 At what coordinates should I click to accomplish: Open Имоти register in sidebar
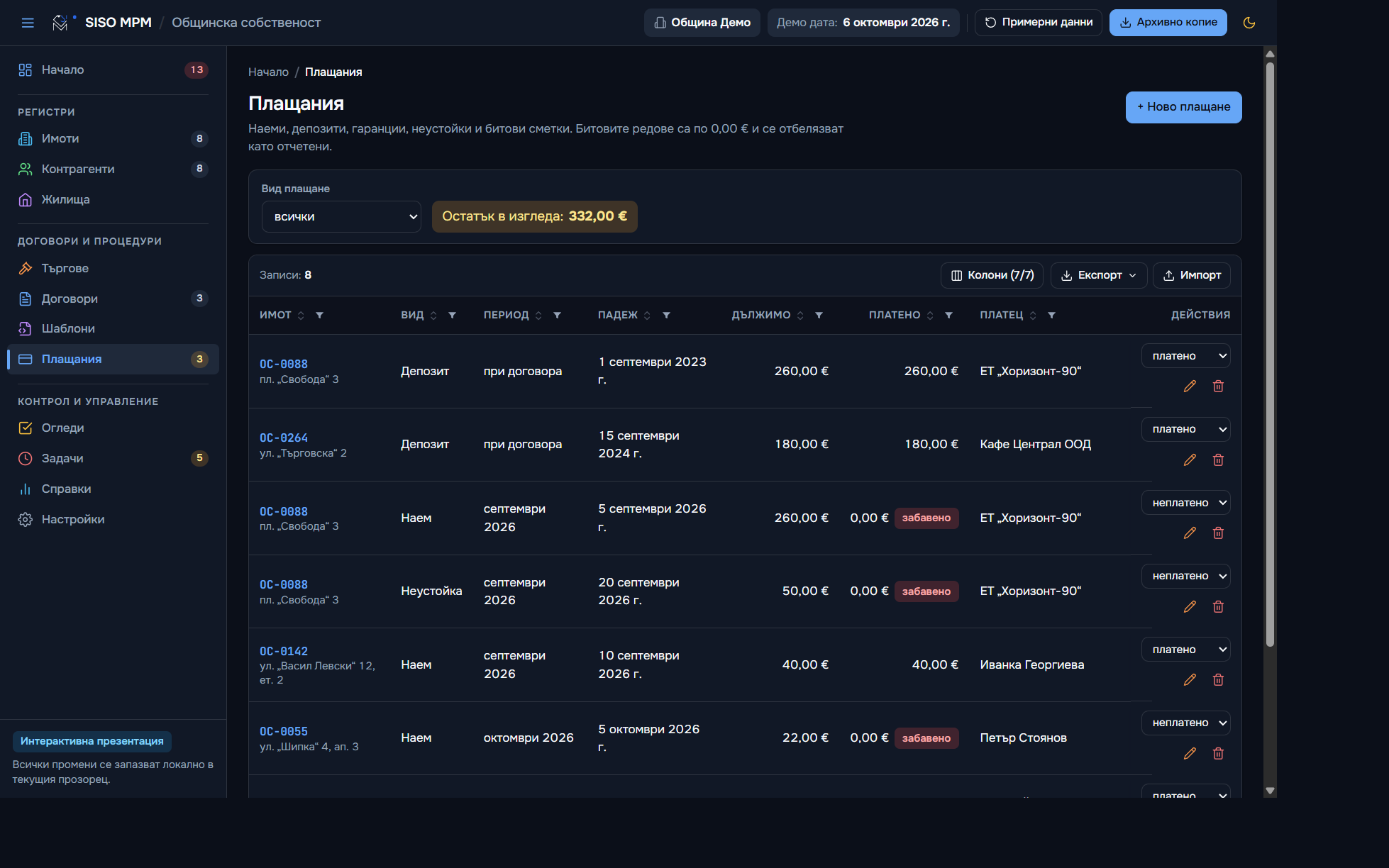click(113, 138)
